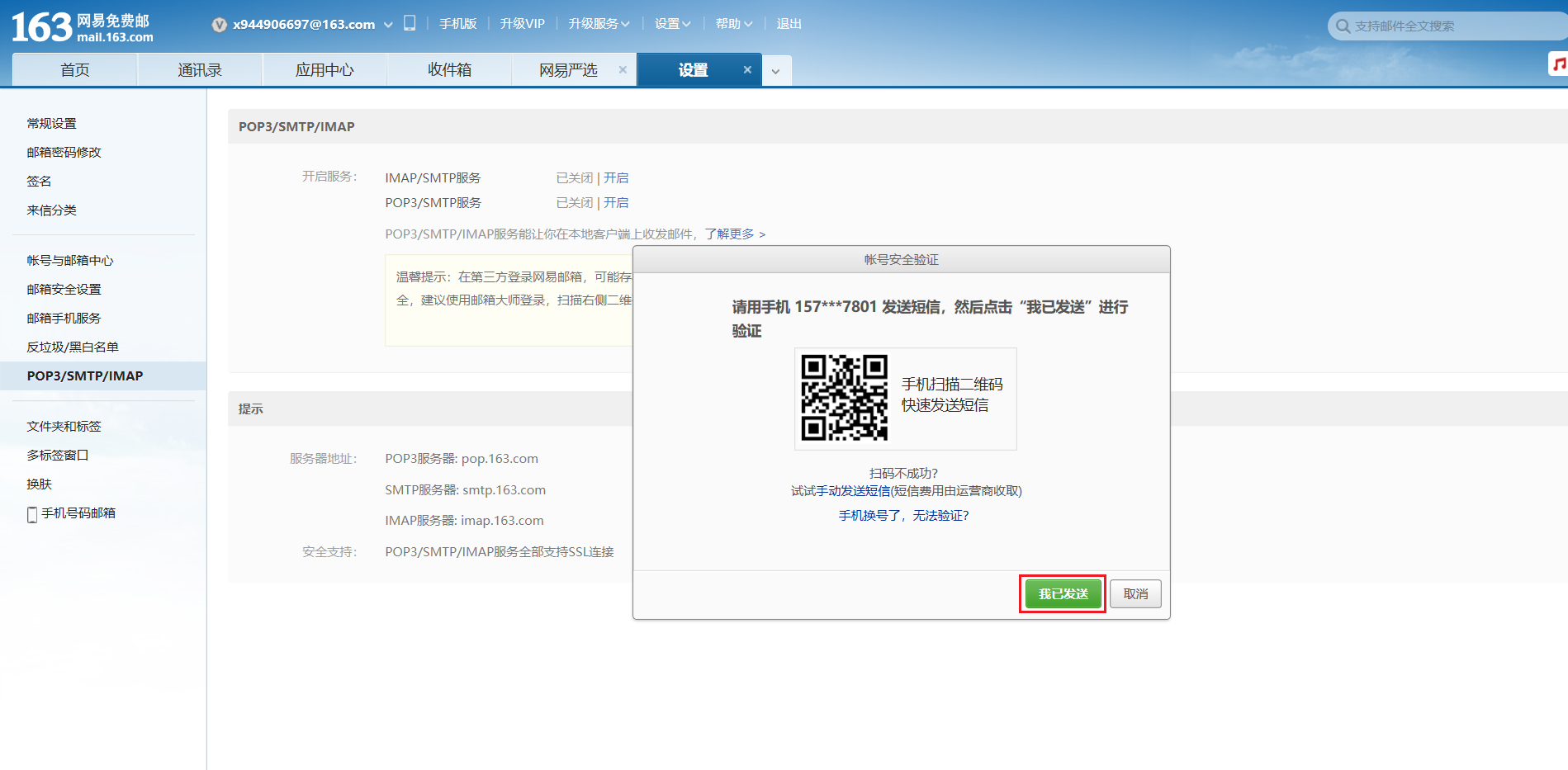
Task: Click the QR code image in dialog
Action: click(844, 398)
